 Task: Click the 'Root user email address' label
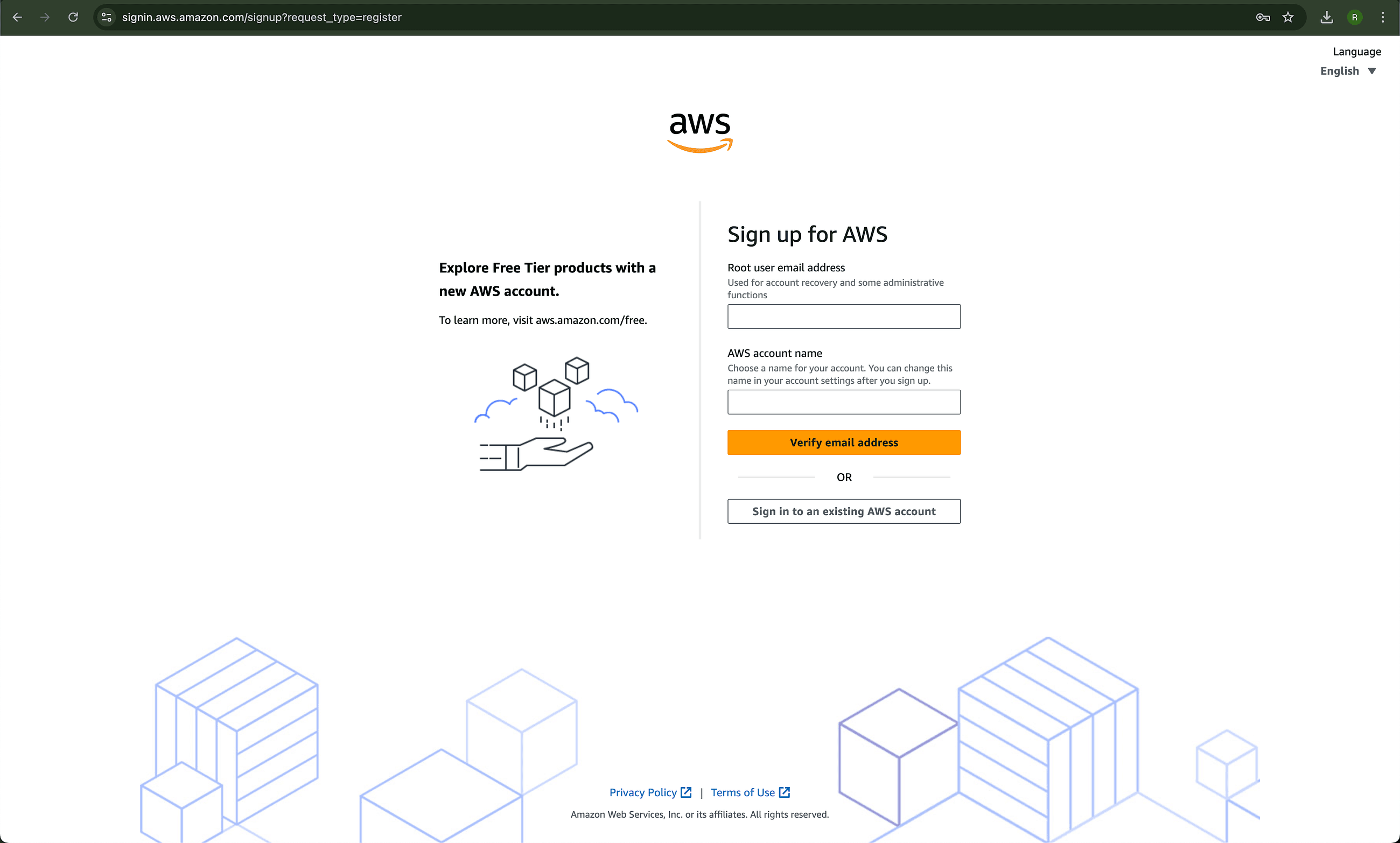(786, 268)
